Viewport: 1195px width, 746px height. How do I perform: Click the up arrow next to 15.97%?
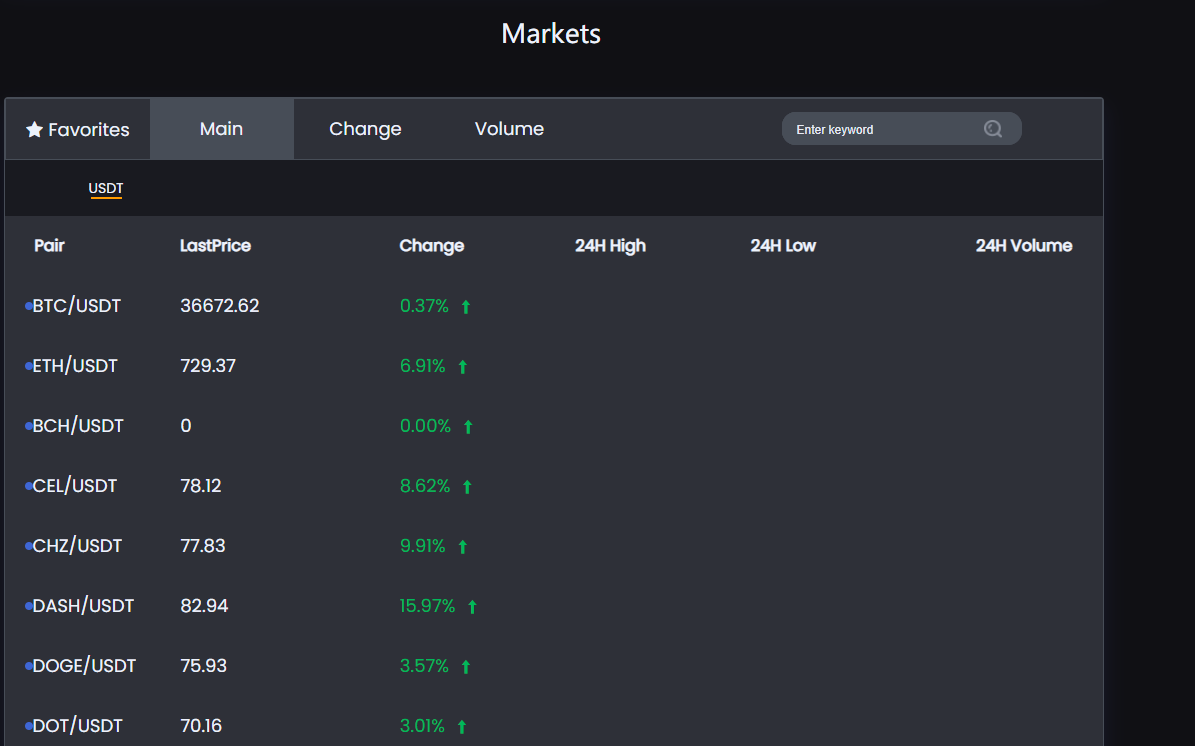click(x=472, y=607)
